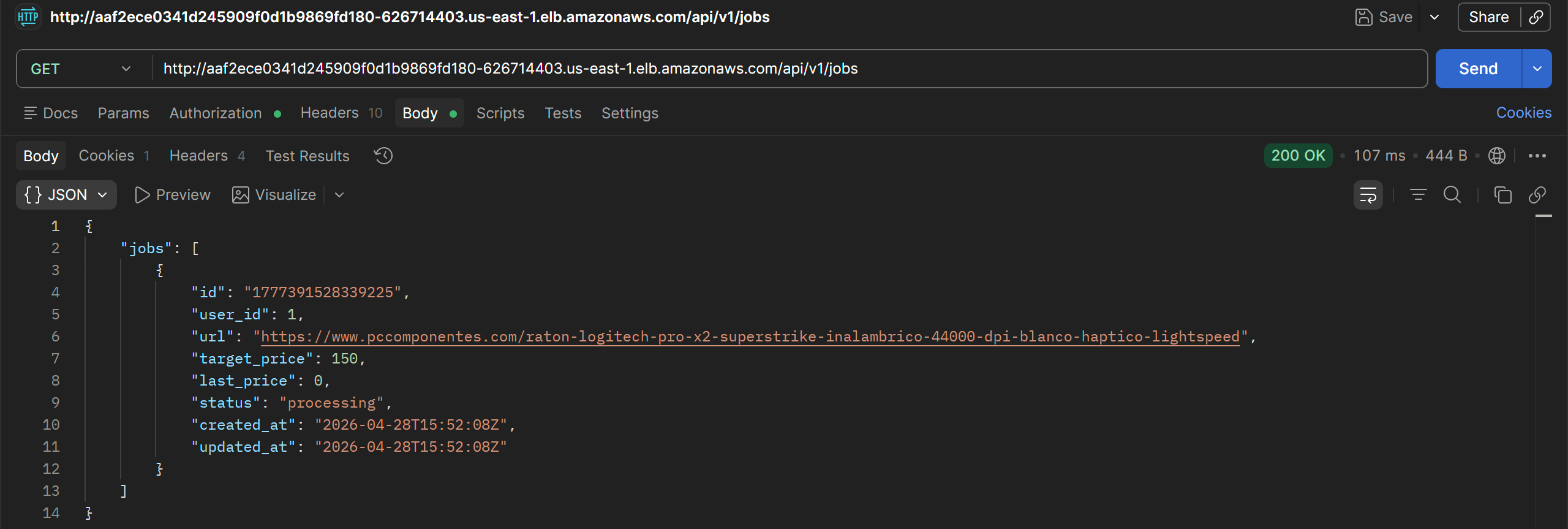
Task: Click the "user_id" key
Action: point(230,314)
